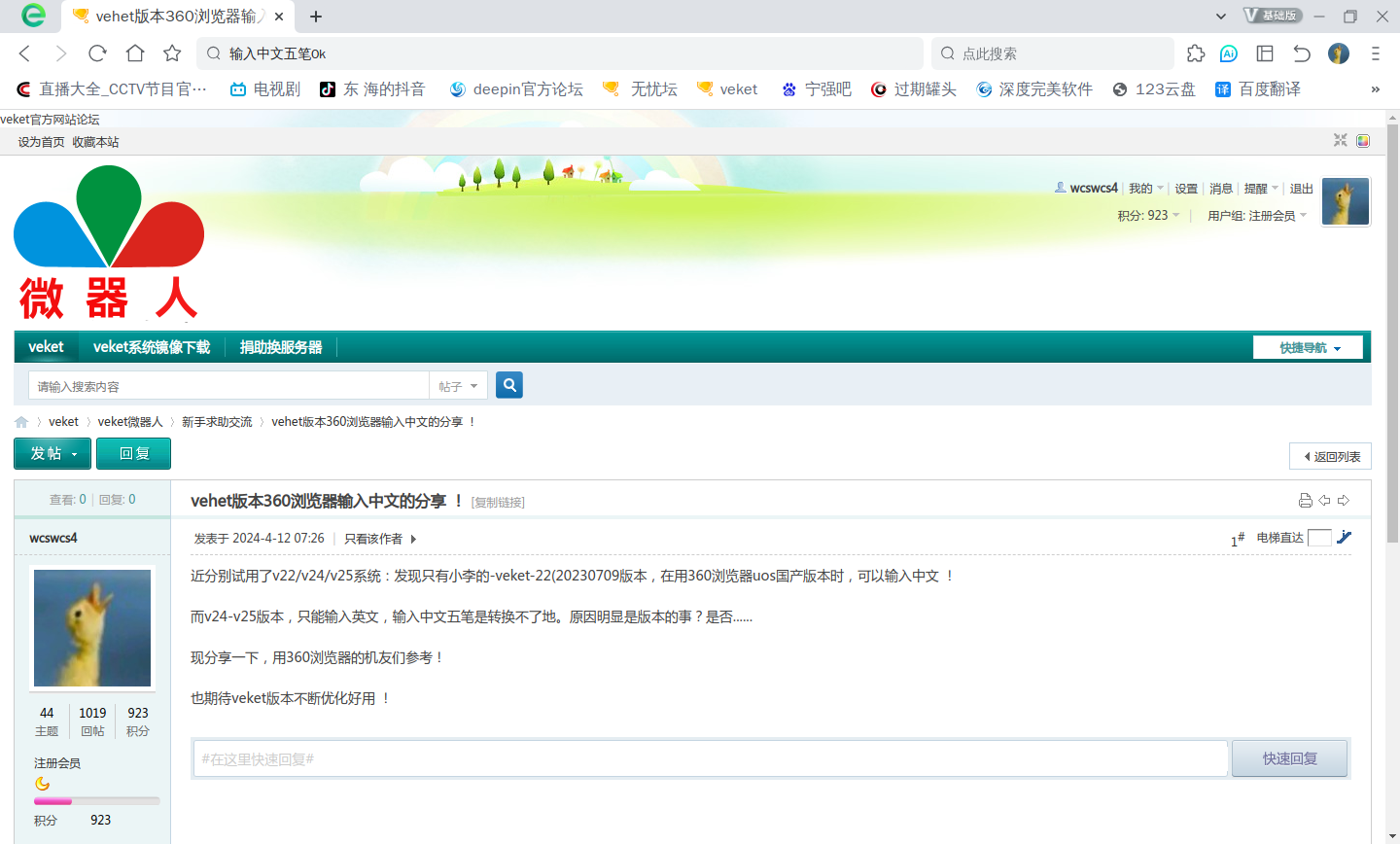Screen dimensions: 1400x844
Task: Click the undo closed tab icon
Action: (x=1302, y=53)
